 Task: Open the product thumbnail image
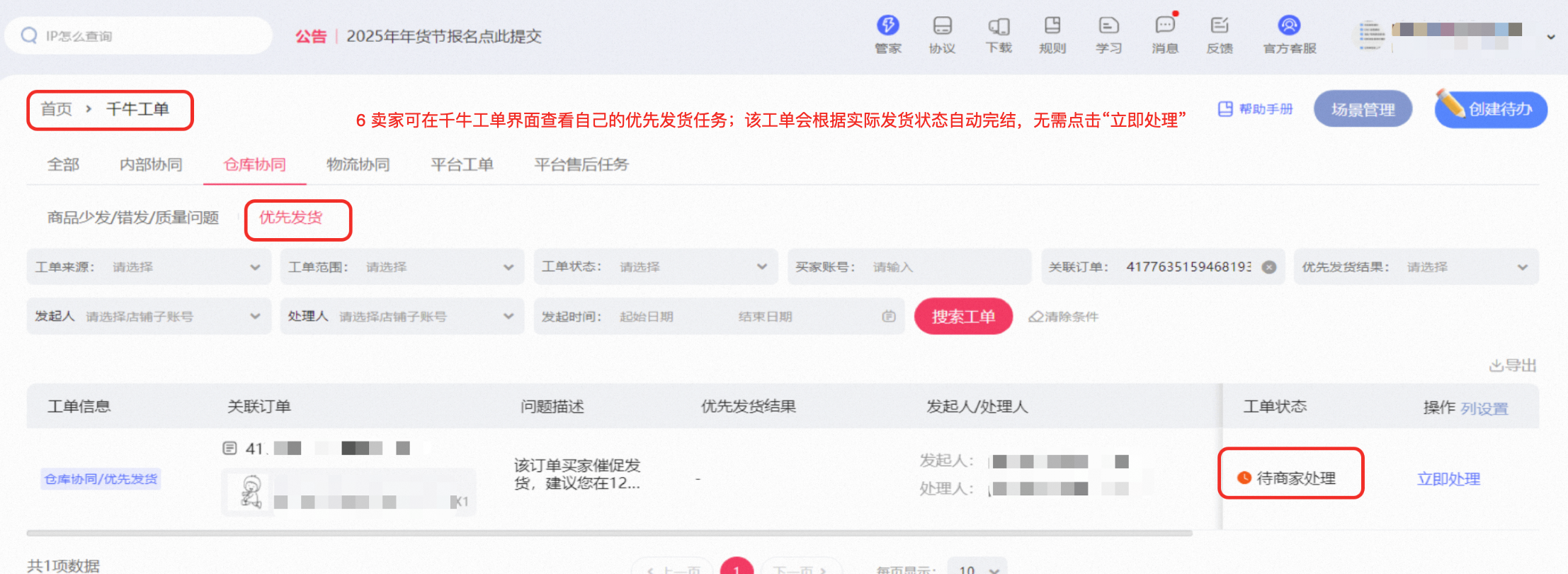click(x=249, y=492)
